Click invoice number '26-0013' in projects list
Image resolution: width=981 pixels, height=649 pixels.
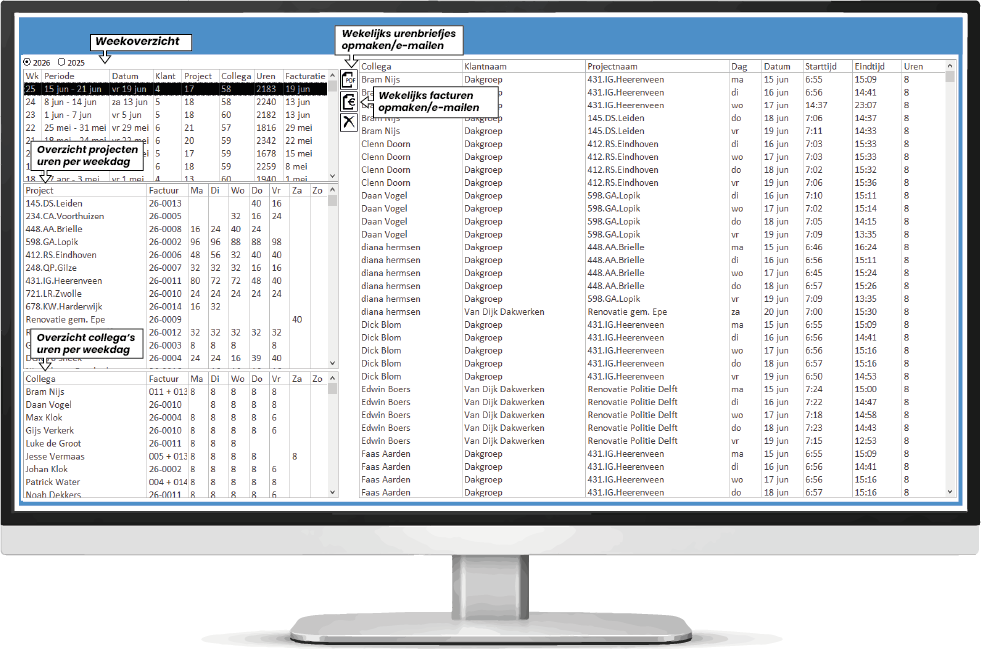pos(165,203)
